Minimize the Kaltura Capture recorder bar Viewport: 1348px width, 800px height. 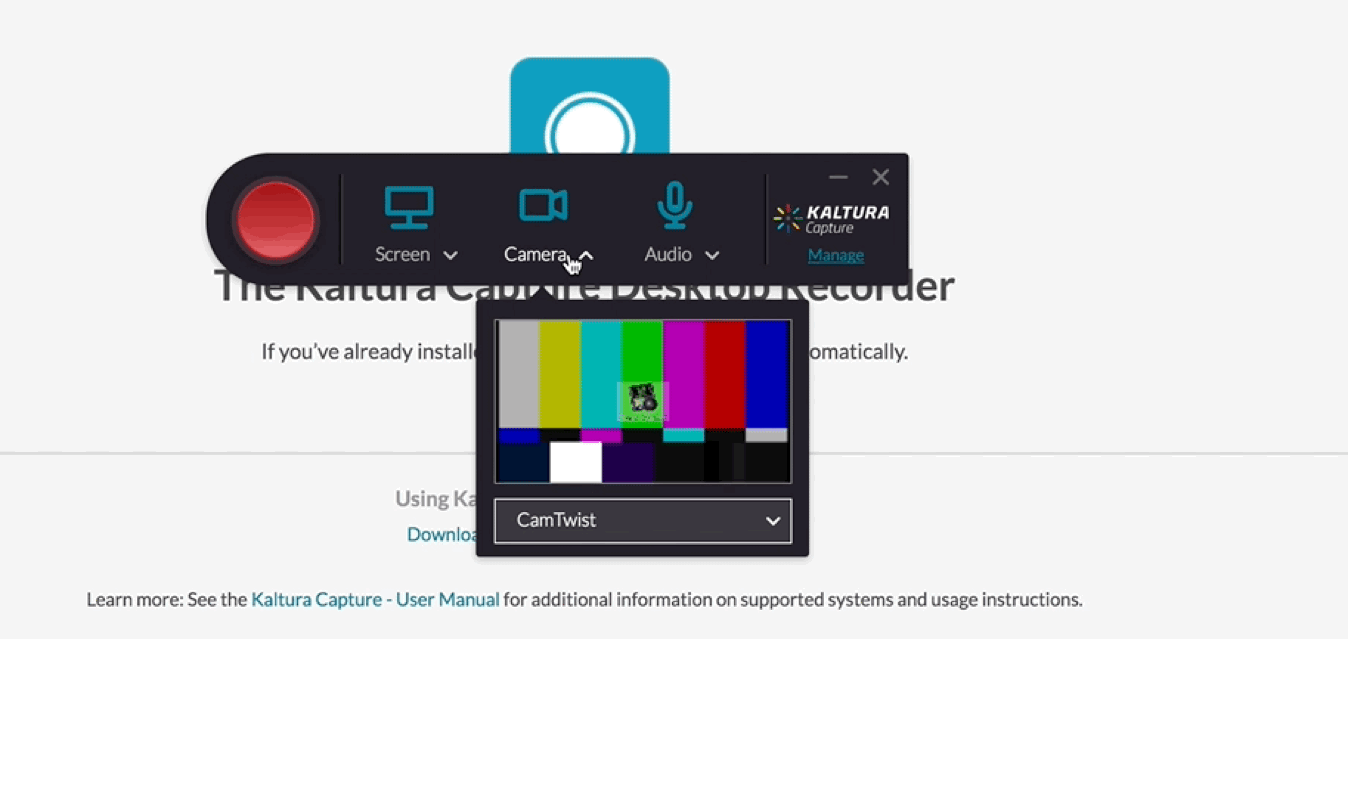tap(838, 177)
